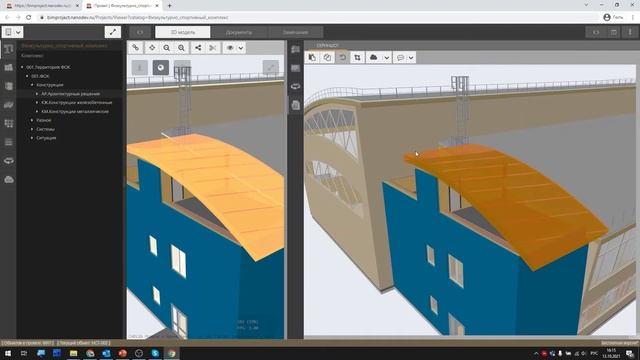Switch to the Замечания tab
This screenshot has width=640, height=360.
pyautogui.click(x=296, y=32)
